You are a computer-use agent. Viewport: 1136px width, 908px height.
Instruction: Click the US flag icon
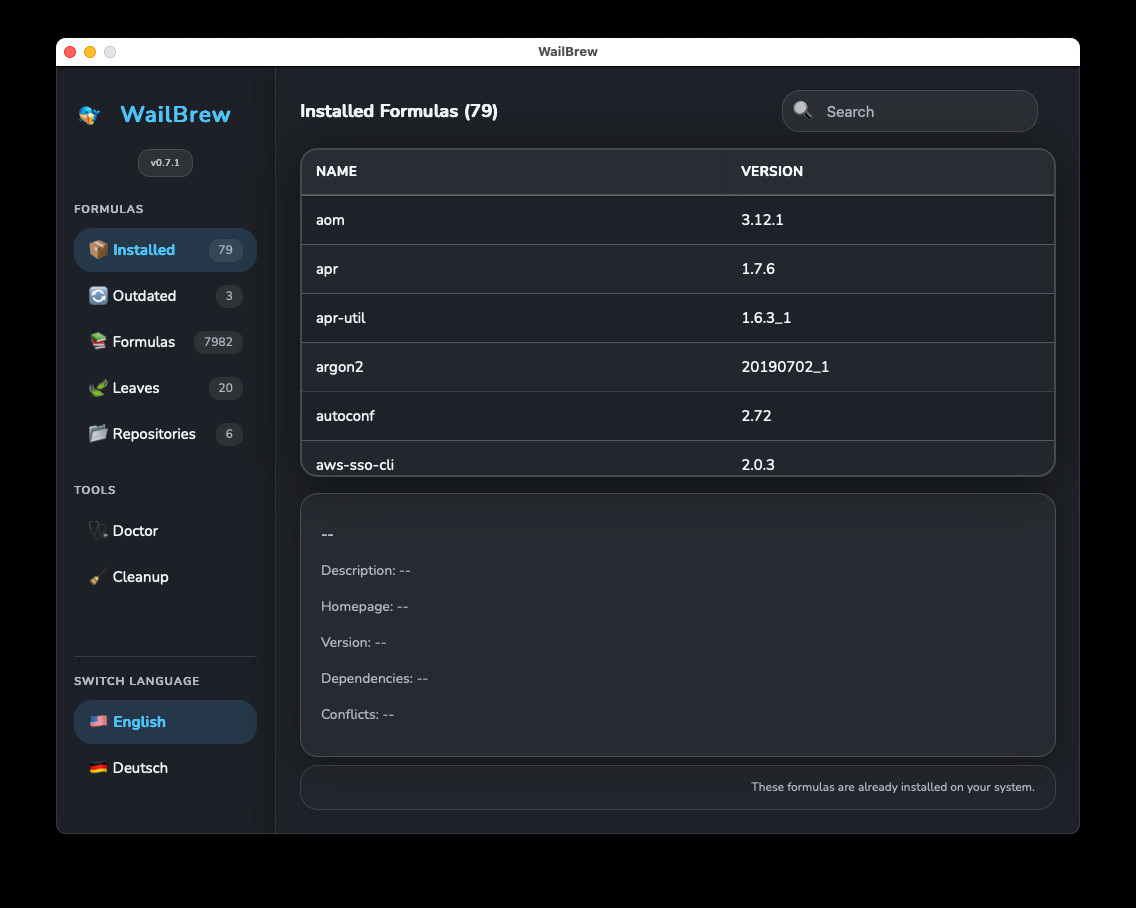98,721
